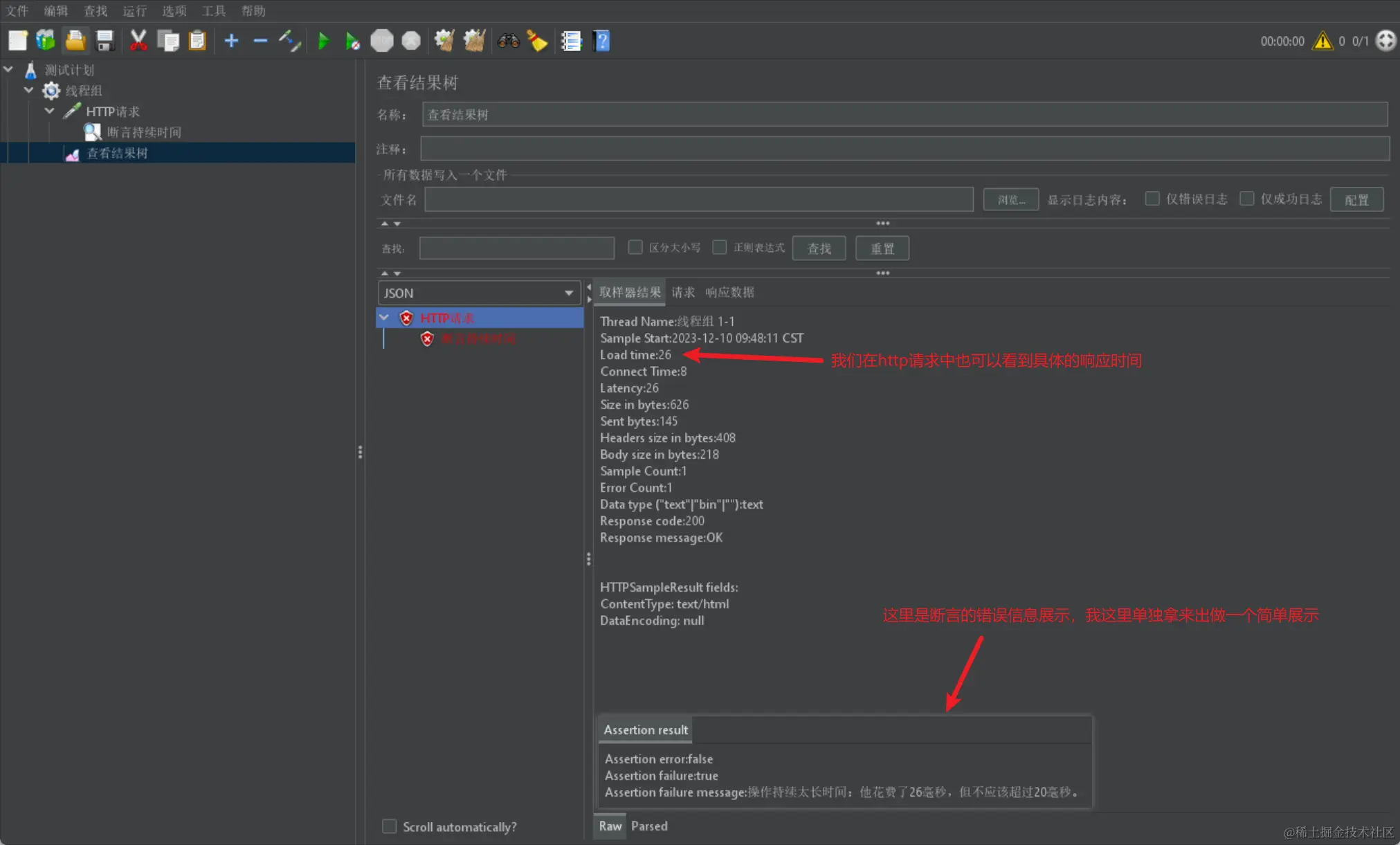Collapse the 线程组 tree node
The image size is (1400, 845).
tap(29, 90)
